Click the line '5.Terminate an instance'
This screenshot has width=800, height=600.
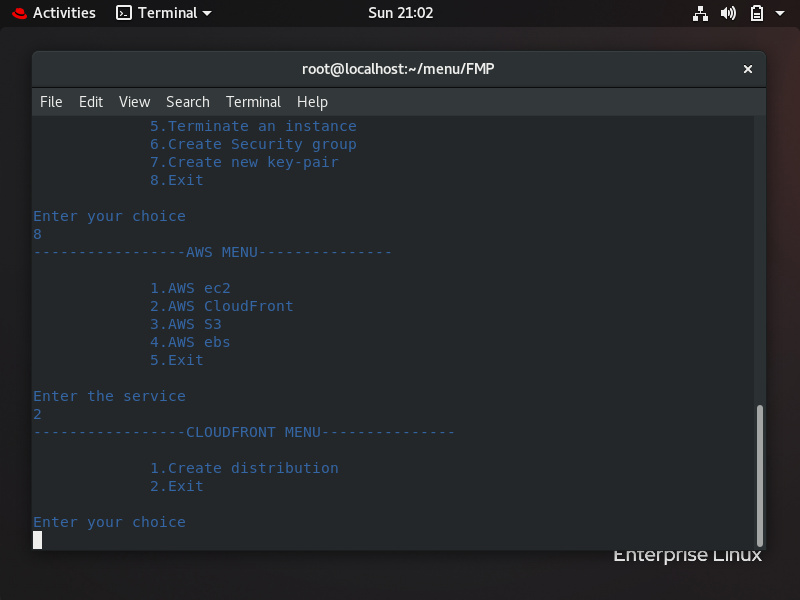point(253,126)
